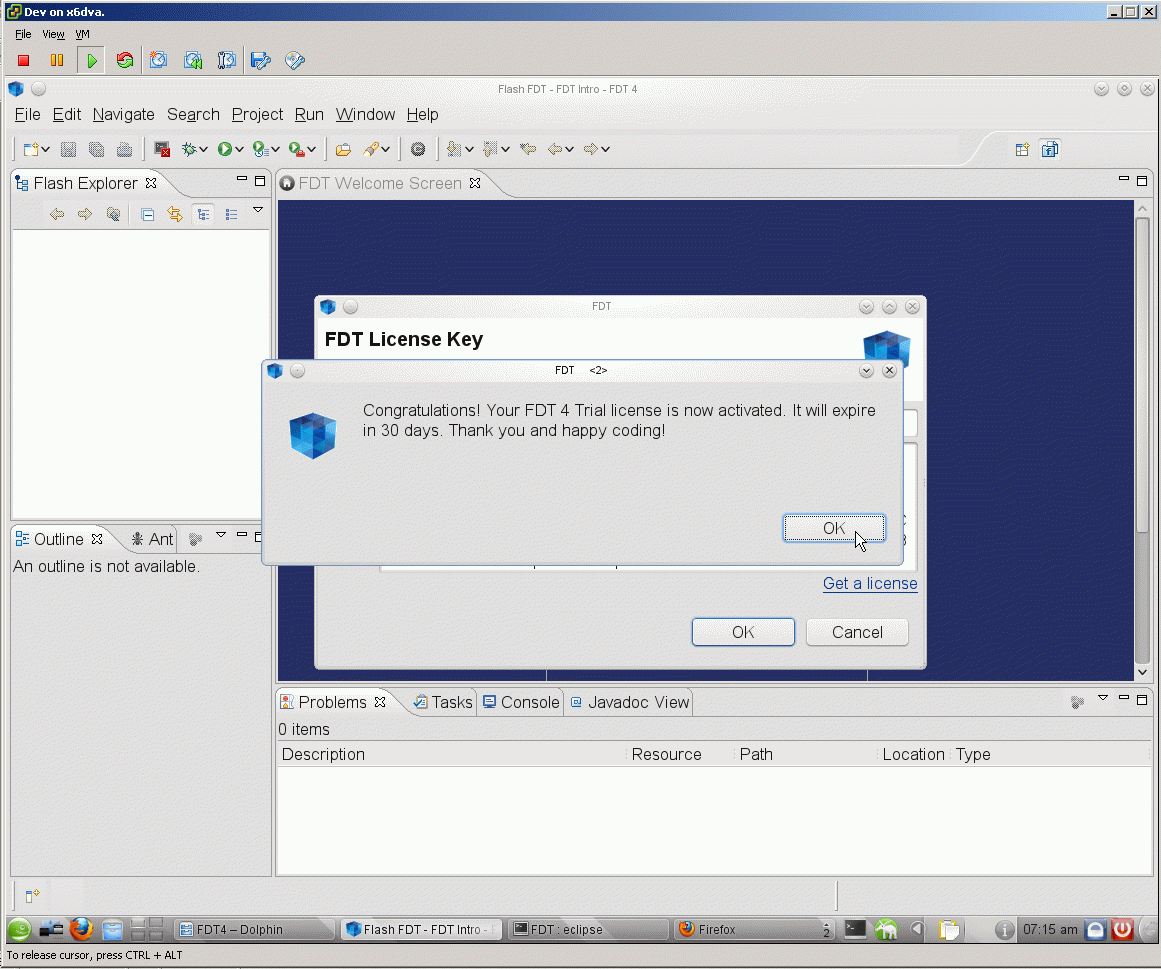Screen dimensions: 1161x969
Task: Minimize the Flash Explorer panel
Action: click(241, 178)
